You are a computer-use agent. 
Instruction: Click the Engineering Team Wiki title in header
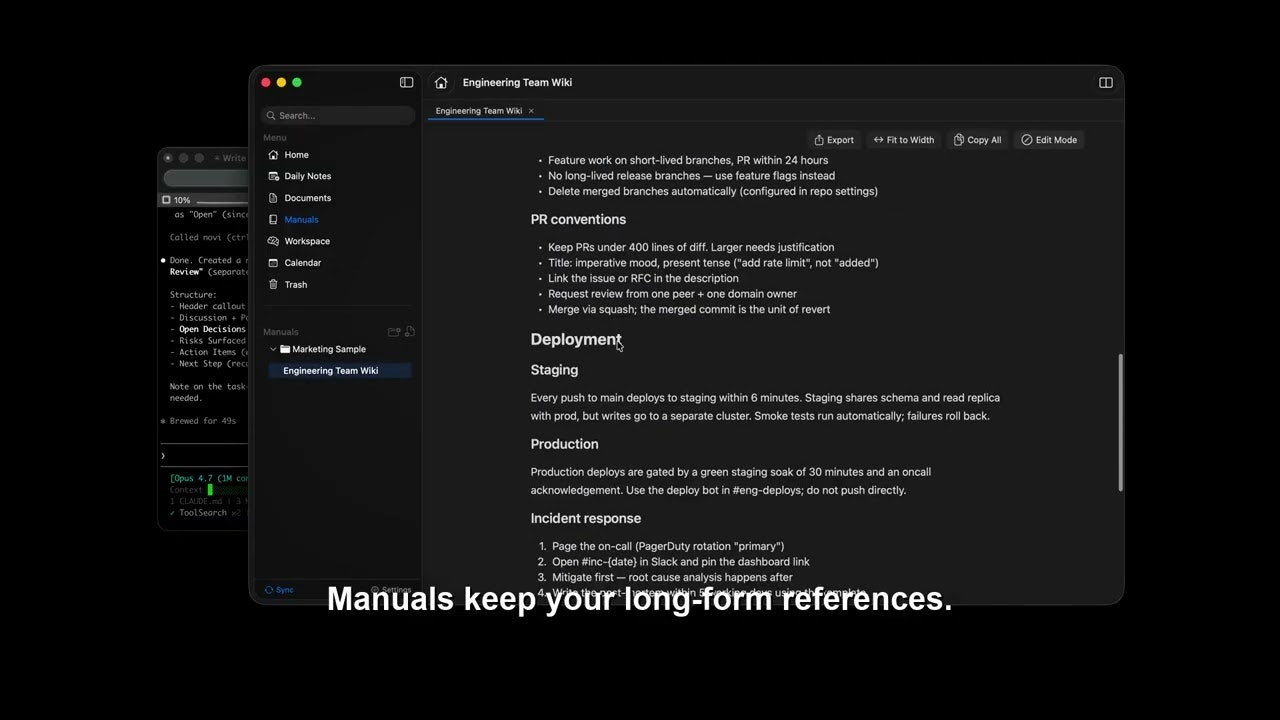pyautogui.click(x=517, y=83)
